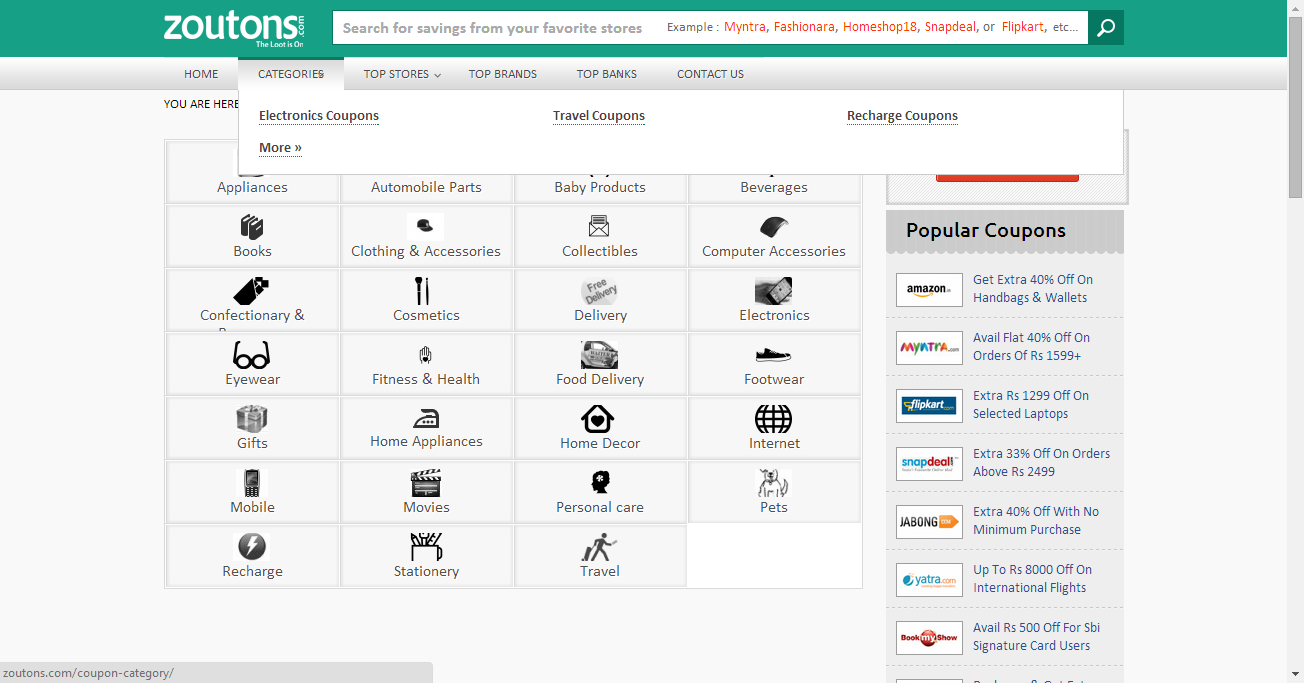Focus the store savings search field
This screenshot has height=683, width=1304.
(x=710, y=28)
